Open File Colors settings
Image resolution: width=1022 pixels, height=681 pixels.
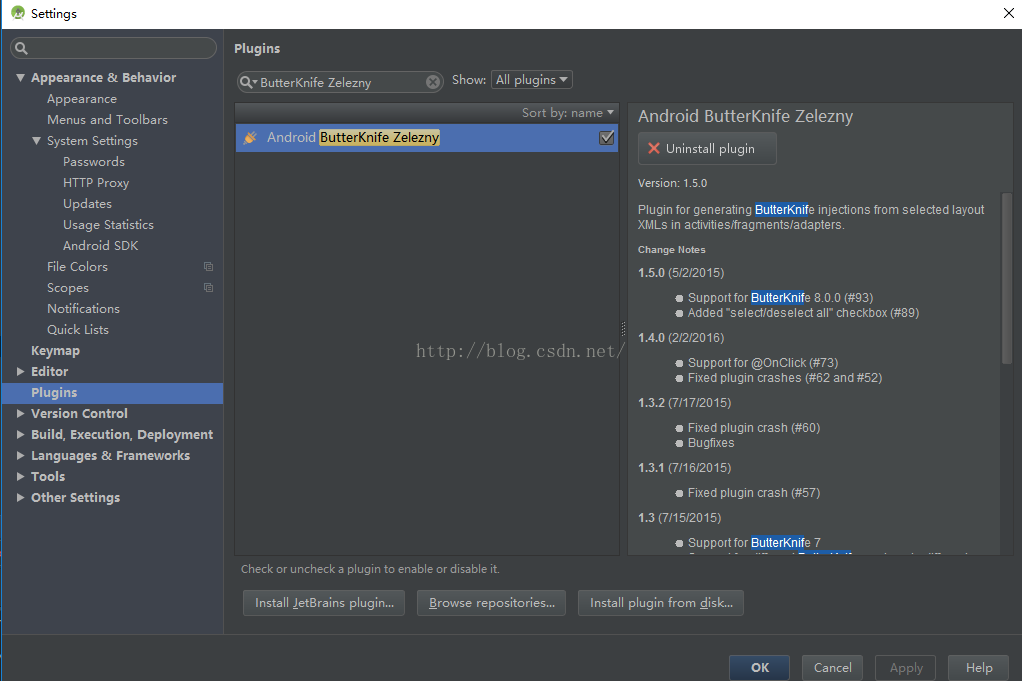coord(78,267)
